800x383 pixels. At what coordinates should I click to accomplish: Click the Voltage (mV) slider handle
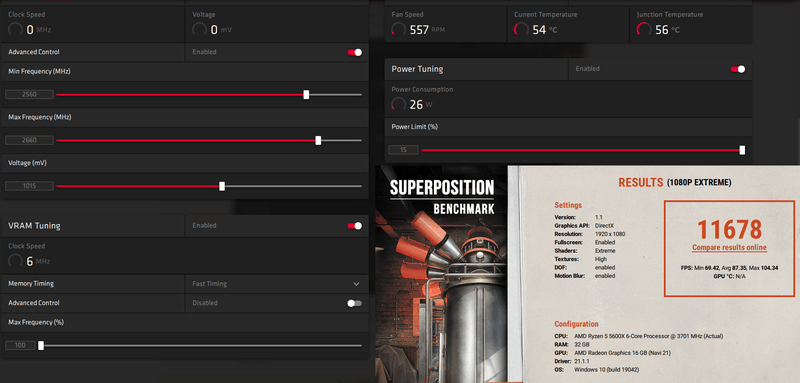click(222, 186)
